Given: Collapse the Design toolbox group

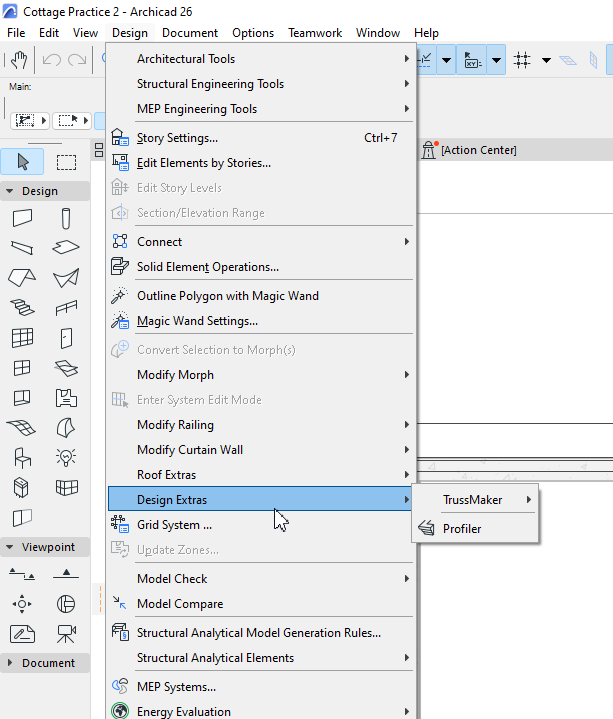Looking at the screenshot, I should [9, 191].
